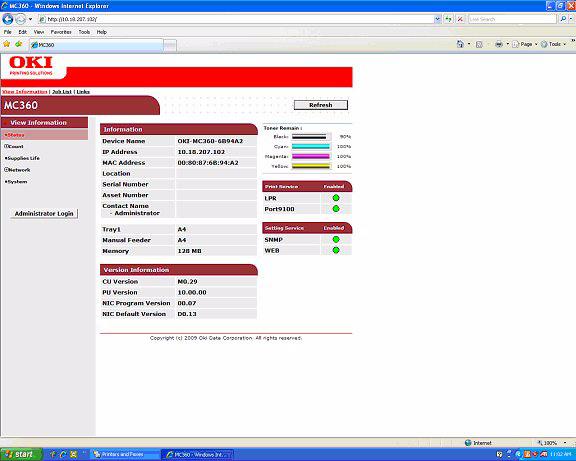Click the ATI system tray icon
Image resolution: width=576 pixels, height=461 pixels.
544,454
